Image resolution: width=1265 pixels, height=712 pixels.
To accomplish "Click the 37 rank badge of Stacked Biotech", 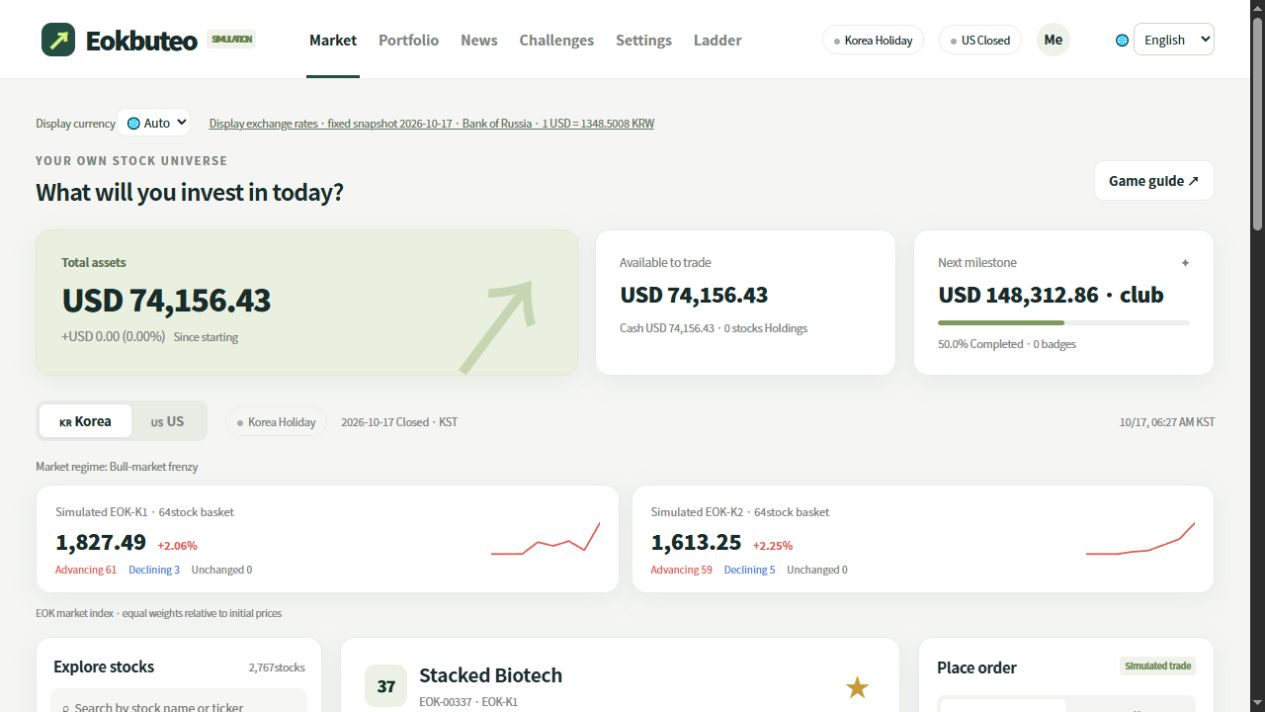I will (386, 686).
